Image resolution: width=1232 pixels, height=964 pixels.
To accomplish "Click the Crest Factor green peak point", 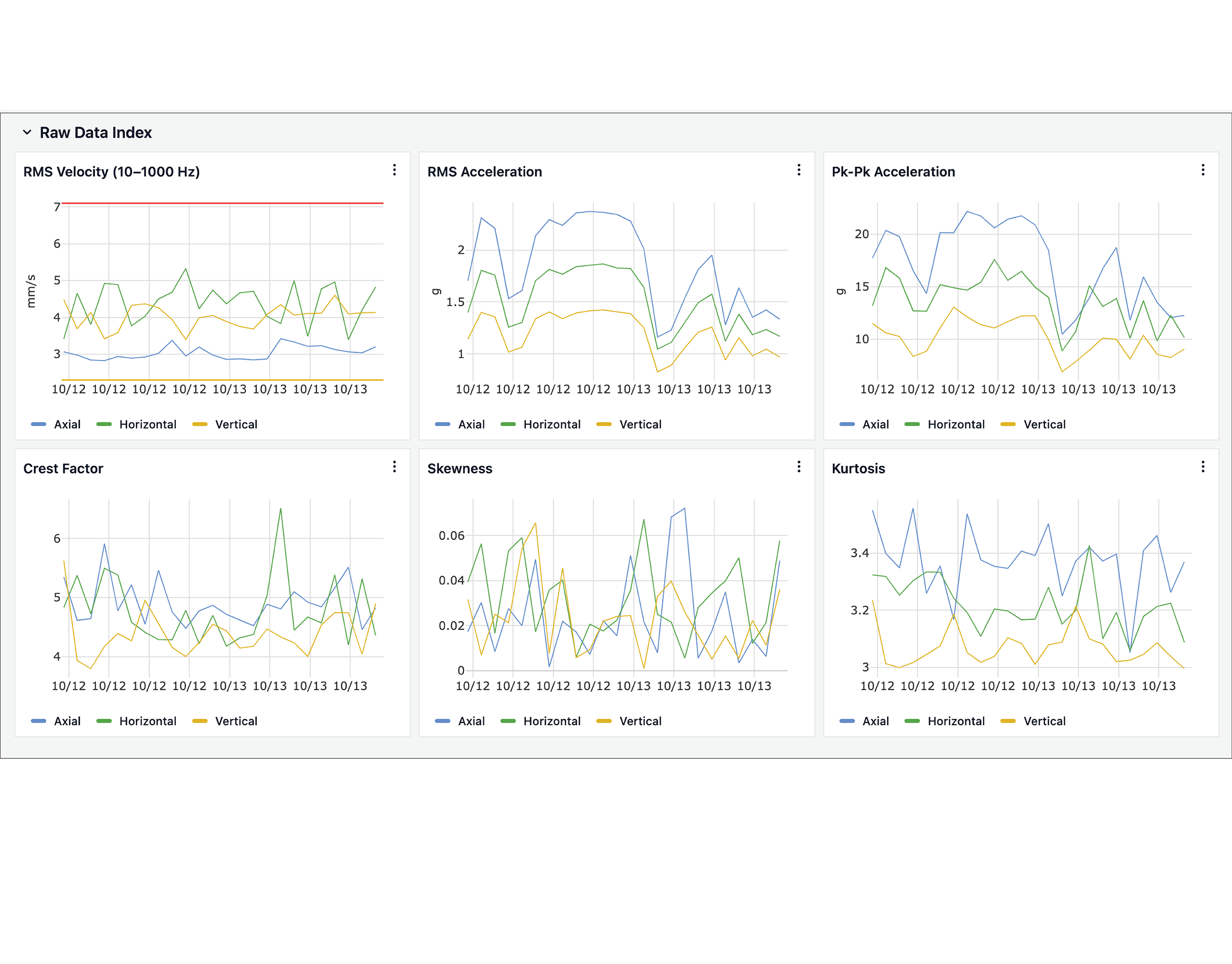I will click(x=280, y=509).
